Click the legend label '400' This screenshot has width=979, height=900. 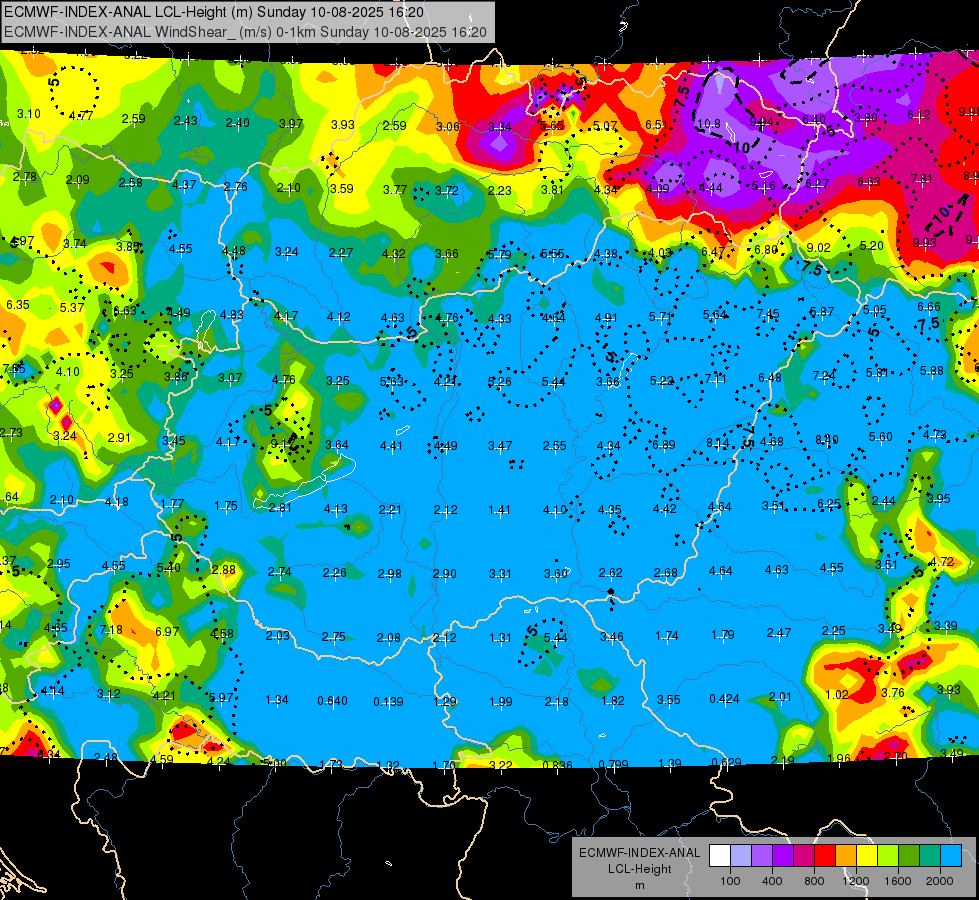coord(772,881)
